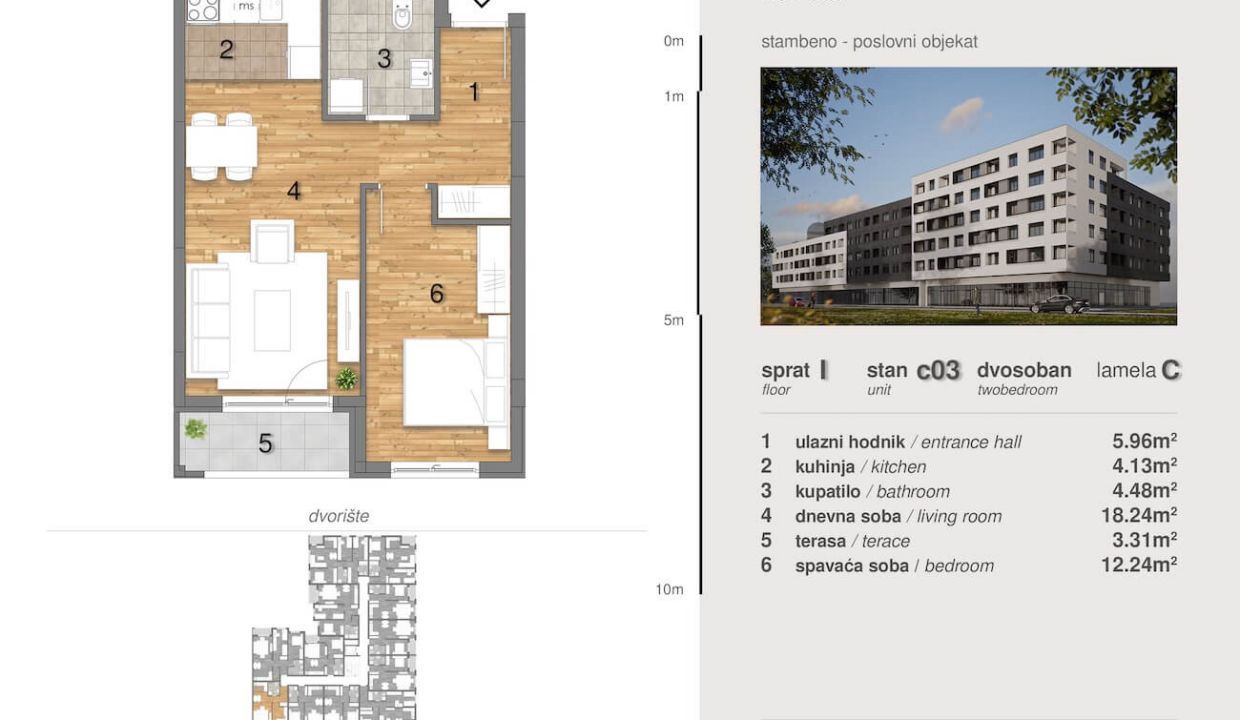
Task: Click room number 1 in the entrance hall
Action: click(474, 92)
